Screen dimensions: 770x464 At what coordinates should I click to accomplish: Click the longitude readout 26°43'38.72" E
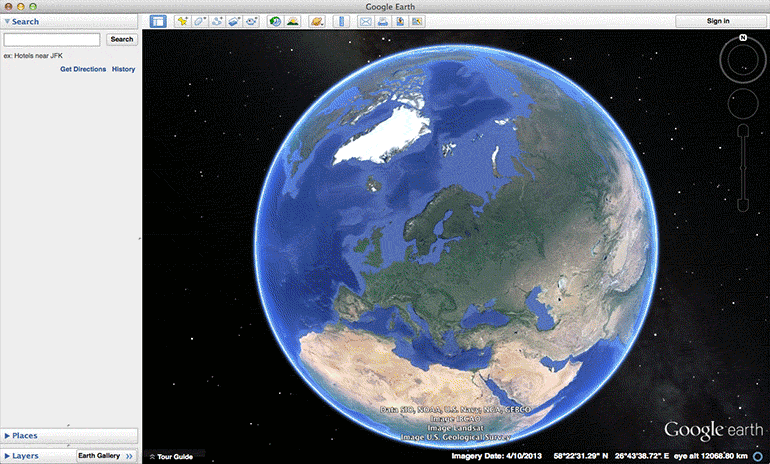tap(642, 457)
